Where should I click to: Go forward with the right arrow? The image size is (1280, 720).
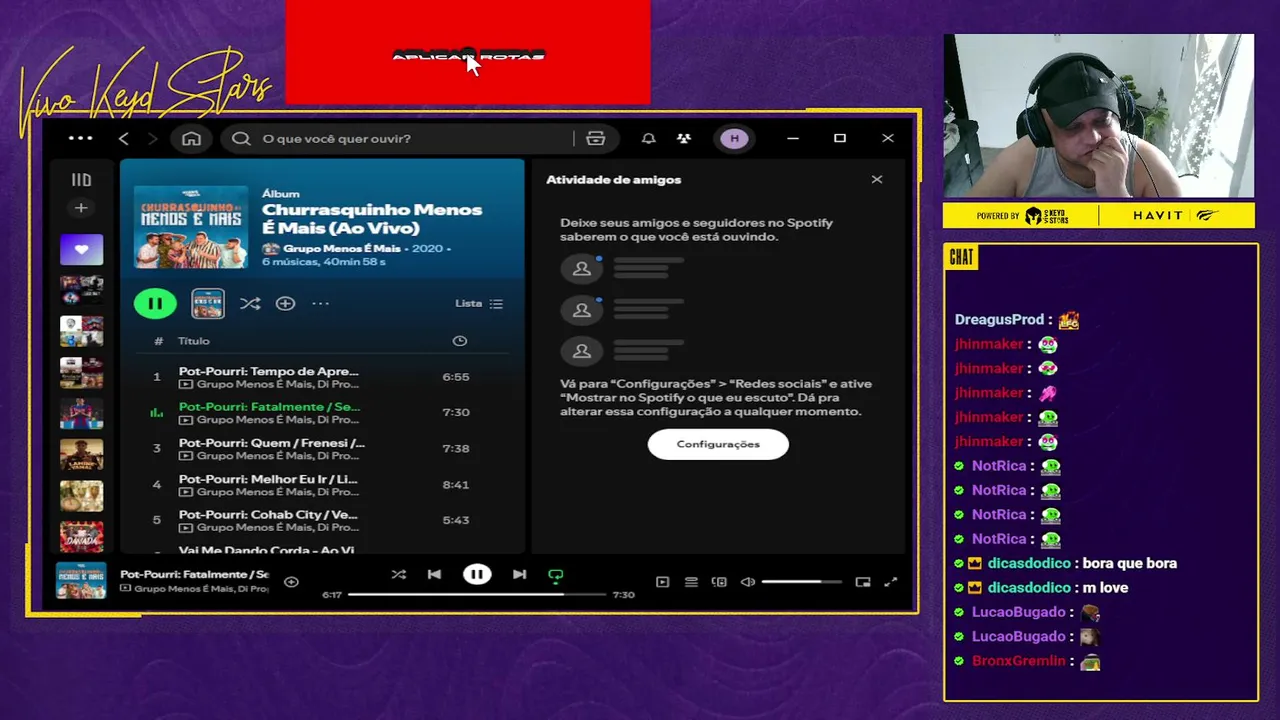153,138
